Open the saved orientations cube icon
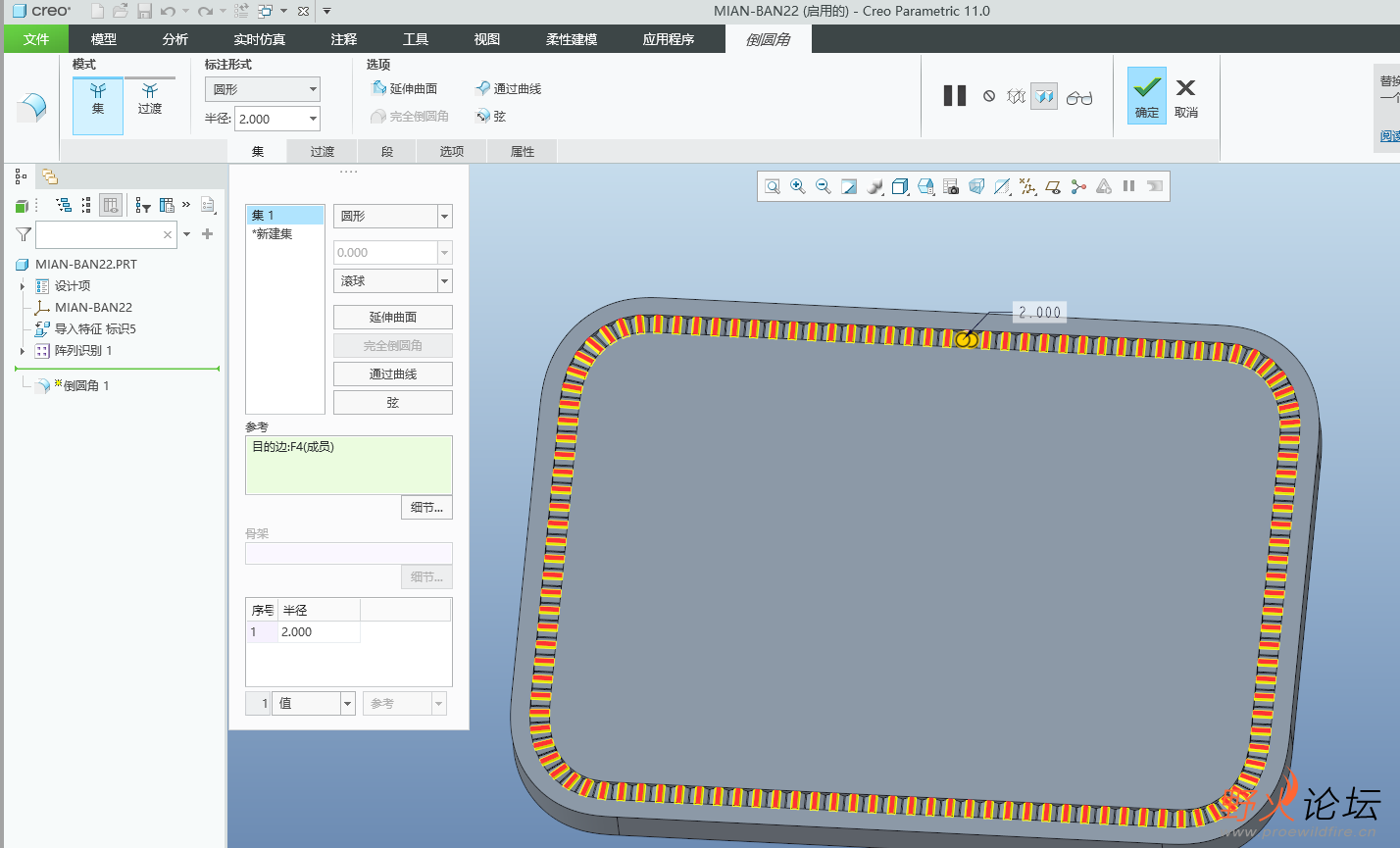Viewport: 1400px width, 848px height. [900, 186]
